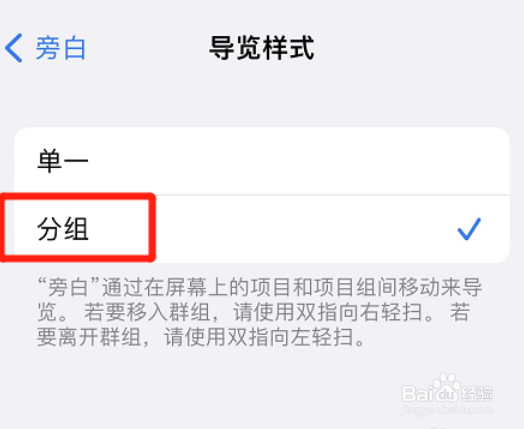Go back to the 旁白 settings page

pos(45,48)
